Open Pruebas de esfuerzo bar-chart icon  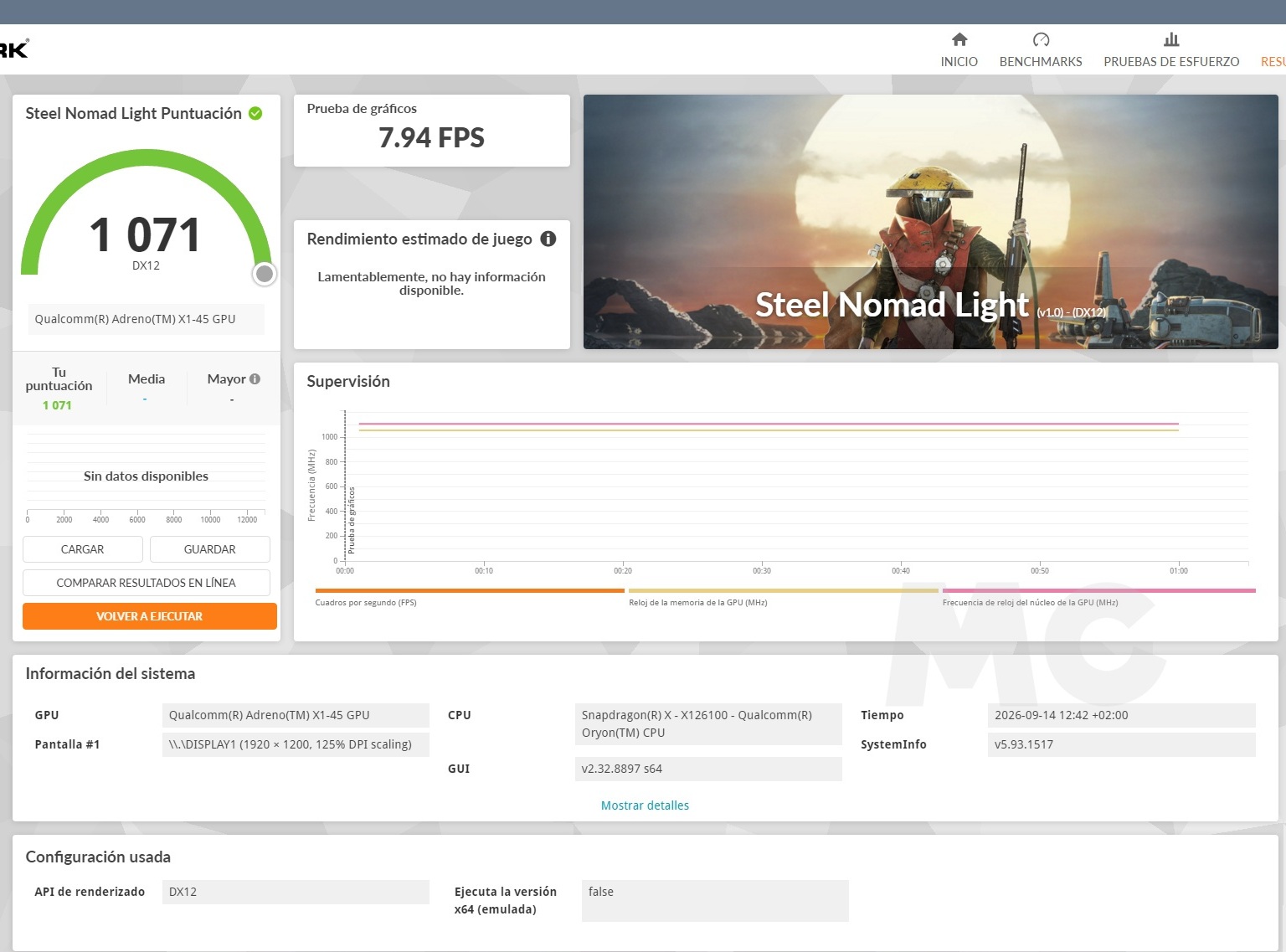click(1171, 39)
